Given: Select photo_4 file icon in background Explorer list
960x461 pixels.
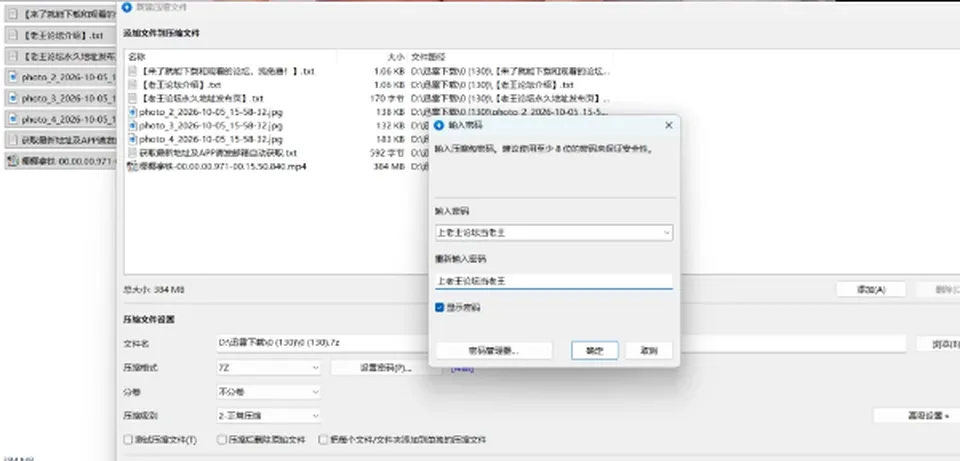Looking at the screenshot, I should [x=13, y=119].
